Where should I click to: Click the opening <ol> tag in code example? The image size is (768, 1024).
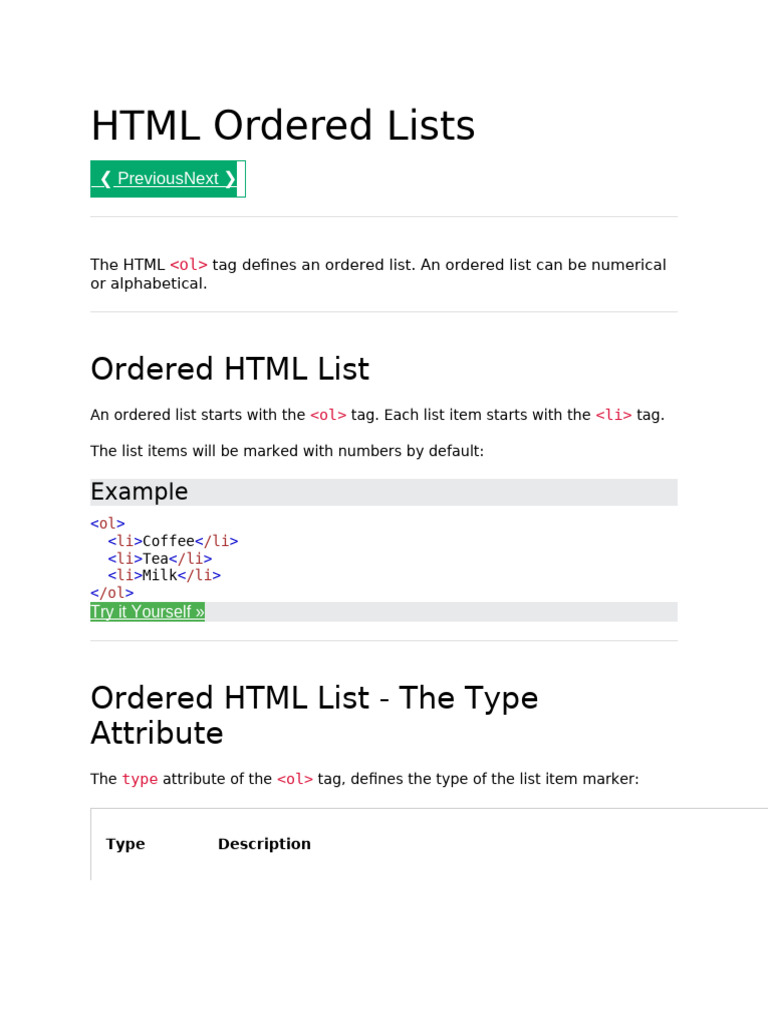pyautogui.click(x=108, y=523)
